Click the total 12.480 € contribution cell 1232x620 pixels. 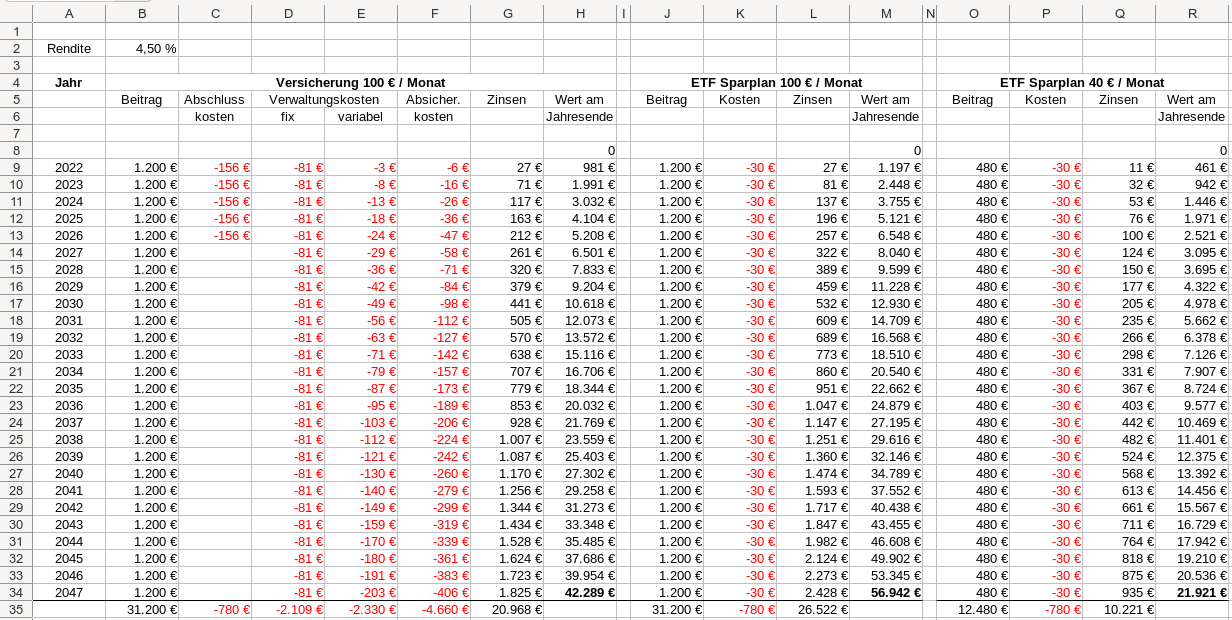click(973, 609)
